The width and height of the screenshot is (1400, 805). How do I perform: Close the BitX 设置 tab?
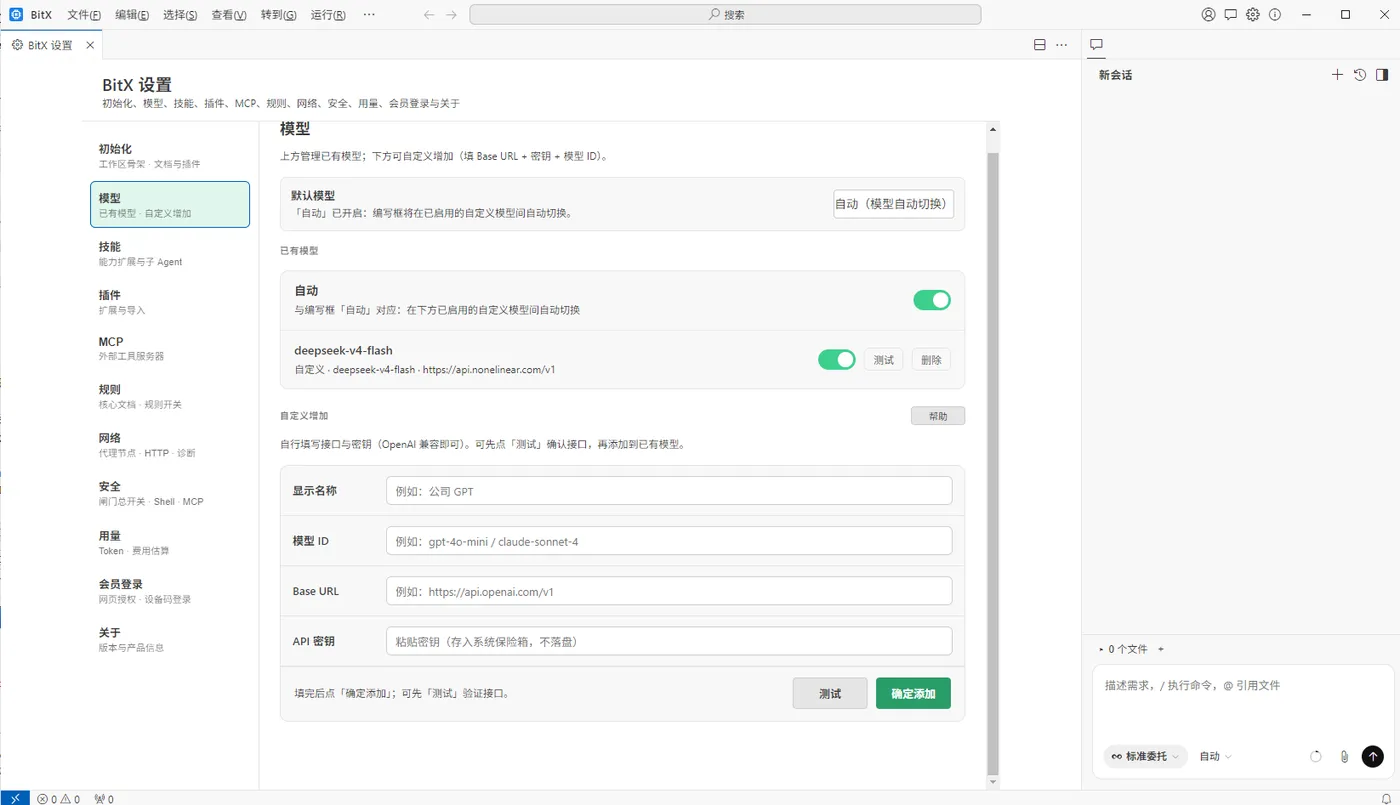coord(90,45)
